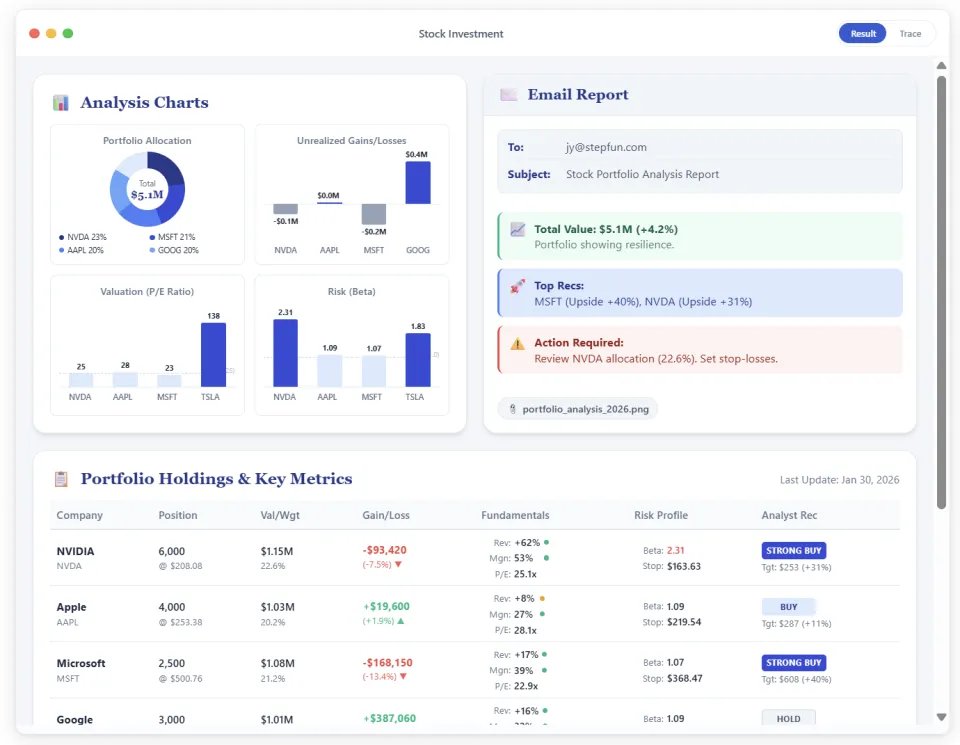Image resolution: width=960 pixels, height=745 pixels.
Task: Click the rocket icon in Top Recs card
Action: tap(517, 286)
